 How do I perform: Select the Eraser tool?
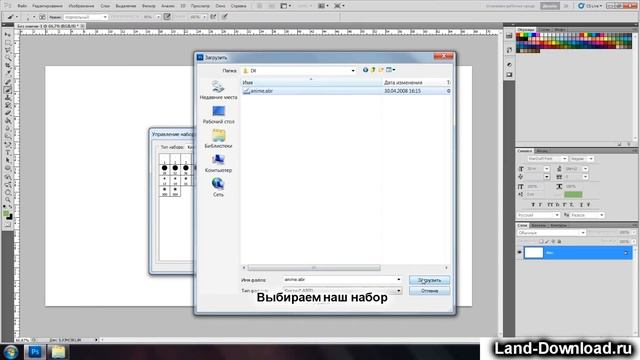8,113
